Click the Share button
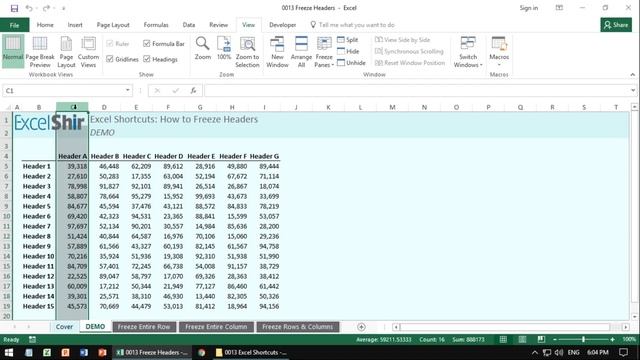Image resolution: width=640 pixels, height=360 pixels. click(x=616, y=25)
